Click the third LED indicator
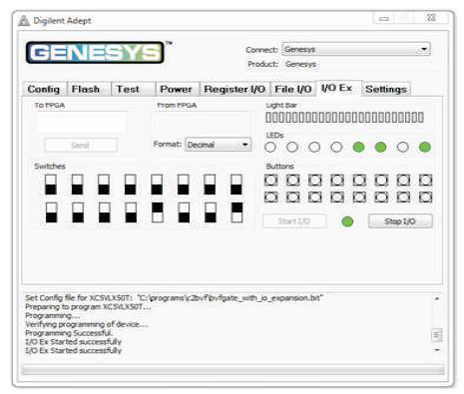Viewport: 464px width, 394px height. point(314,147)
